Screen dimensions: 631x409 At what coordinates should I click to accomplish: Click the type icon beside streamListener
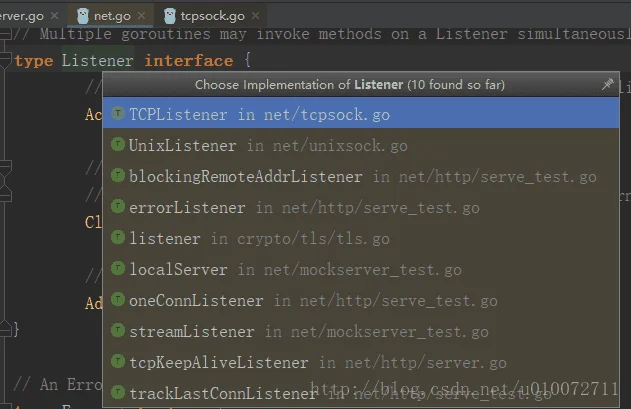pyautogui.click(x=118, y=330)
